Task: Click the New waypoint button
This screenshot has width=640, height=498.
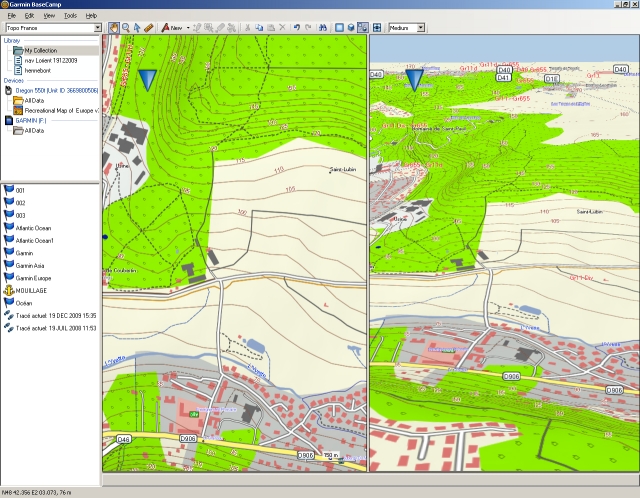Action: click(x=172, y=28)
